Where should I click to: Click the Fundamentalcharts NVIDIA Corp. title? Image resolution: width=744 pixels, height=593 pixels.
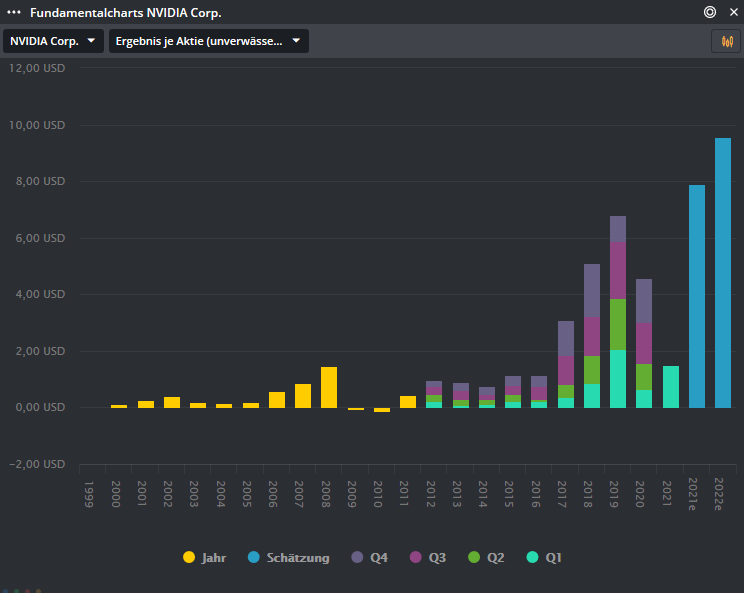[x=126, y=13]
